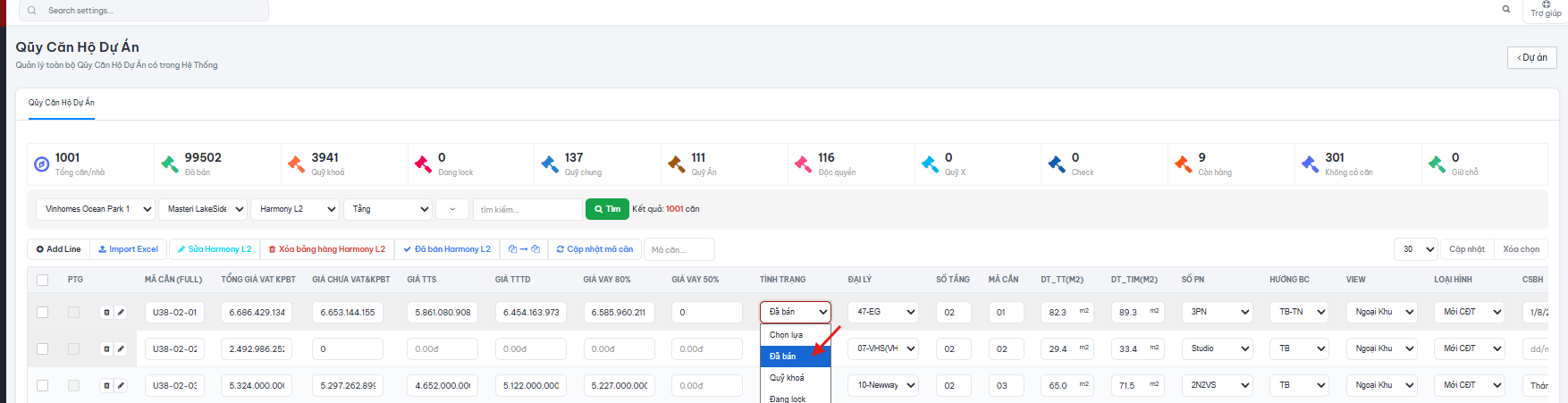Open the 47-EG Đại lý dropdown
1568x403 pixels.
883,312
